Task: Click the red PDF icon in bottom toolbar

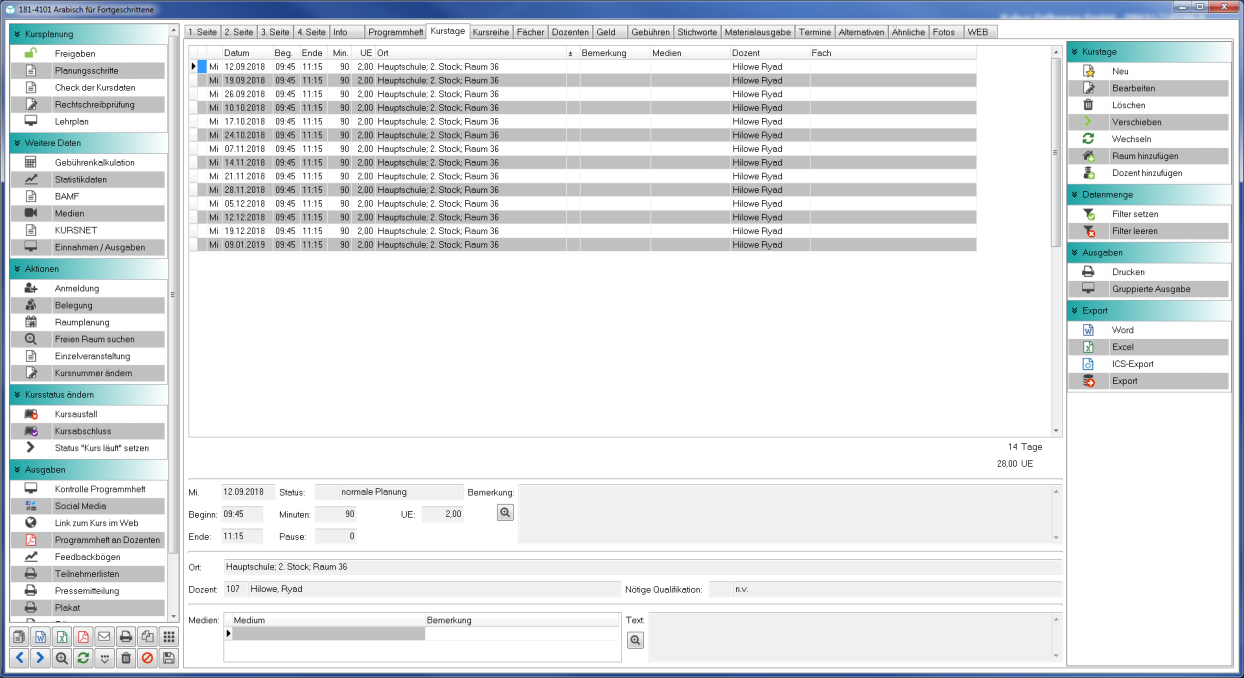Action: coord(83,636)
